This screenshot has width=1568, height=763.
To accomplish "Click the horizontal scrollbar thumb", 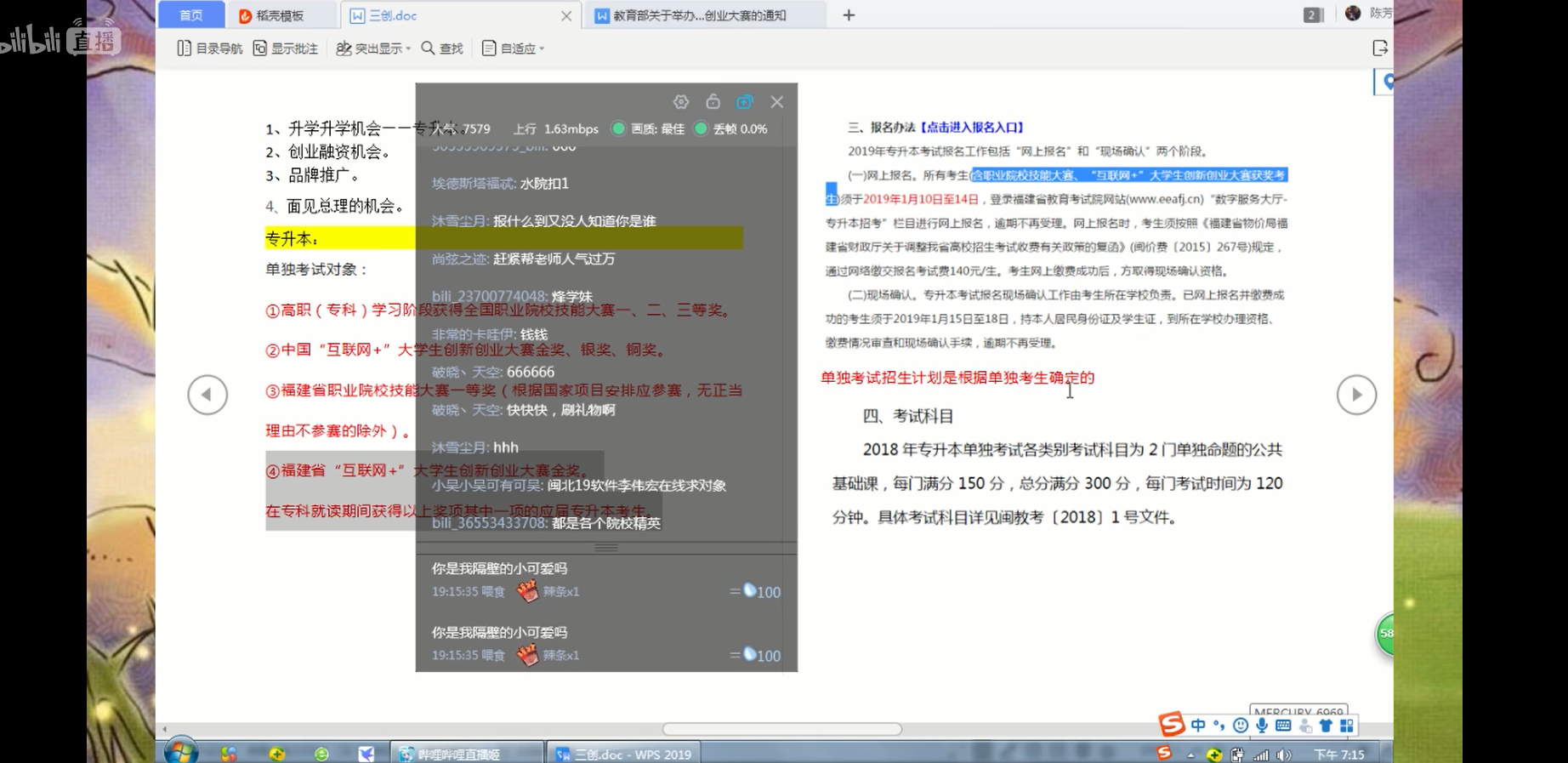I will point(782,729).
